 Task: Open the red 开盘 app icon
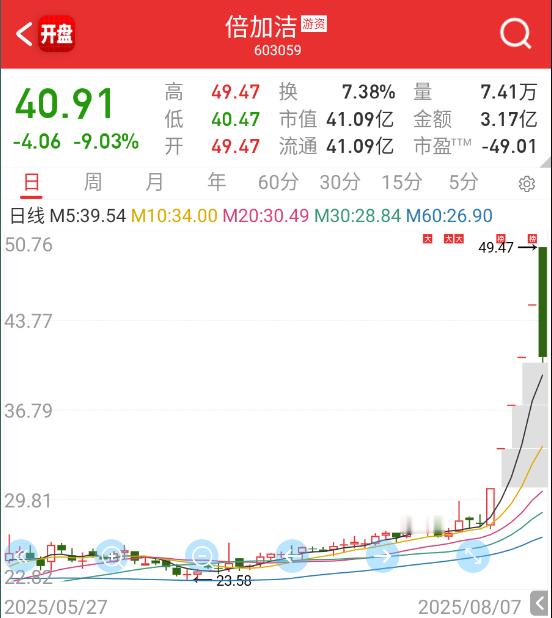(x=56, y=34)
